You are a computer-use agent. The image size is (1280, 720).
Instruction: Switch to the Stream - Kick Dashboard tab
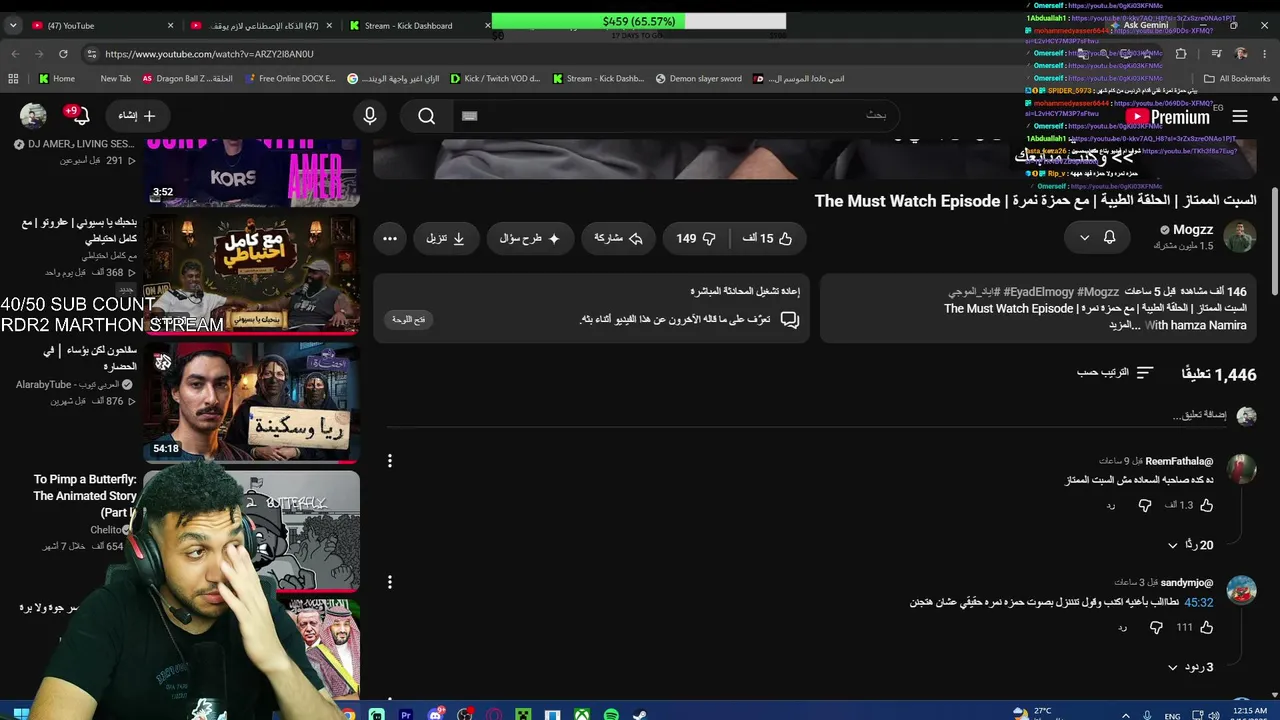pyautogui.click(x=419, y=25)
